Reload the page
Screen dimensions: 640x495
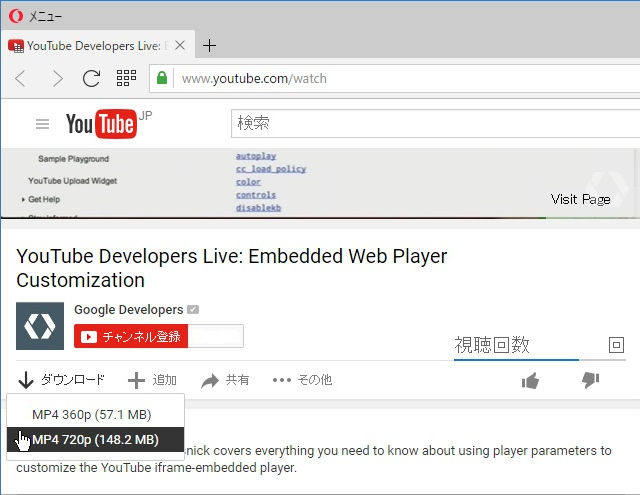tap(91, 78)
